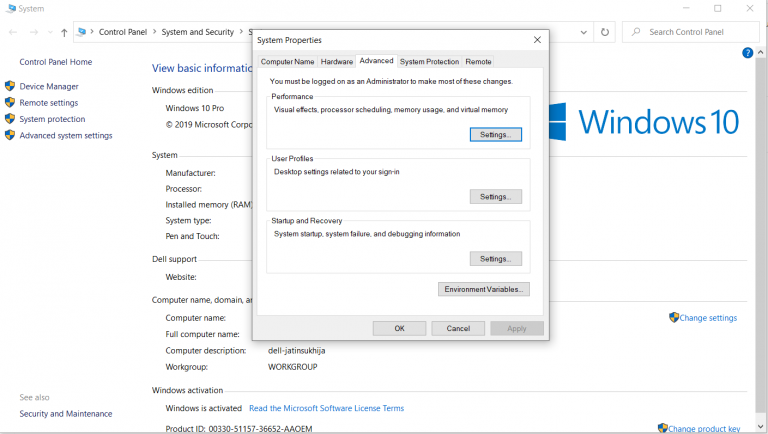Image resolution: width=768 pixels, height=434 pixels.
Task: Open User Profiles Settings button
Action: [x=496, y=197]
